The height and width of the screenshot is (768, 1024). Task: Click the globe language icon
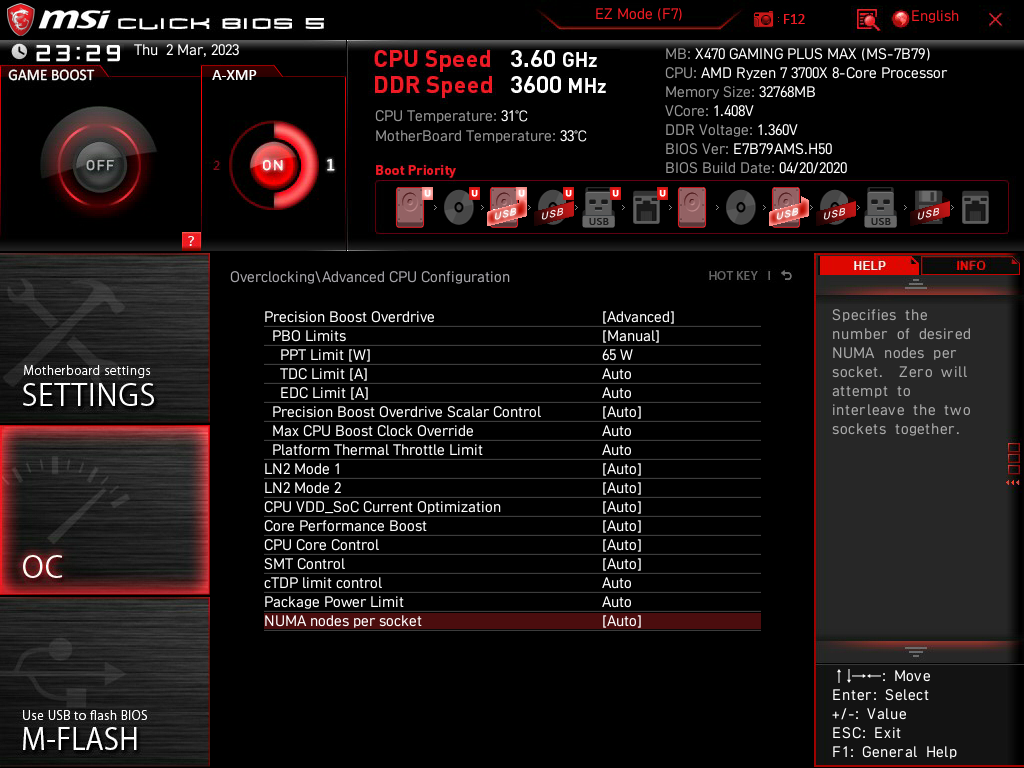click(901, 19)
